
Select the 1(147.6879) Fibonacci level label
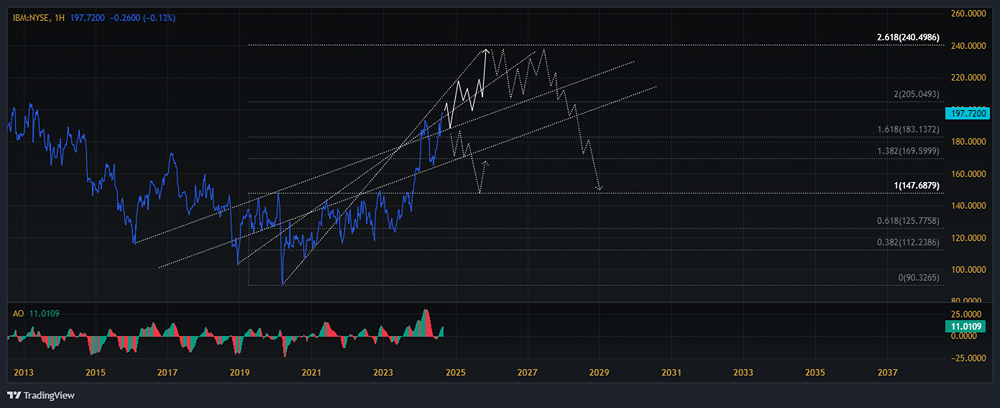(x=916, y=185)
